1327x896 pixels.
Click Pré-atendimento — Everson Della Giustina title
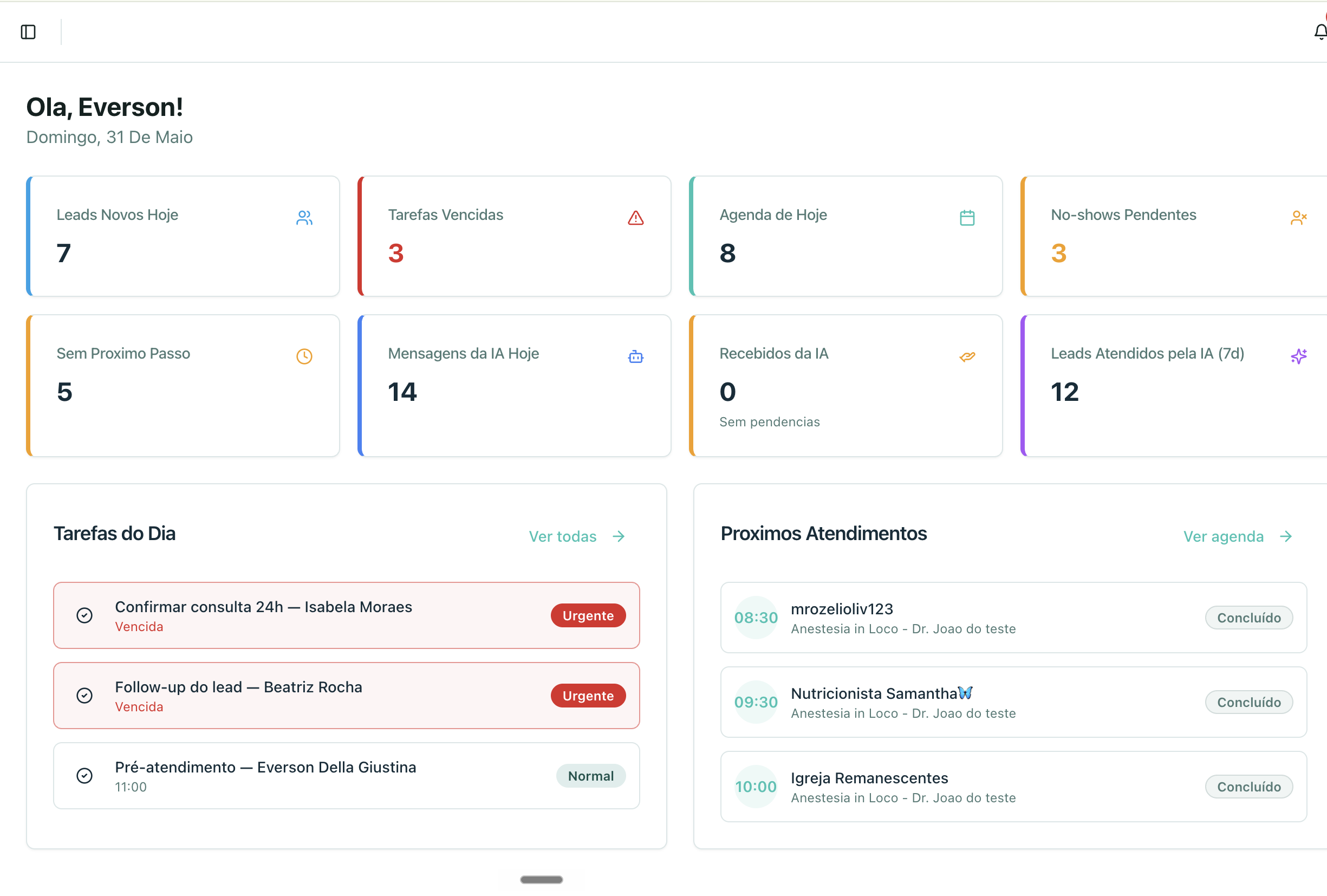[x=265, y=767]
